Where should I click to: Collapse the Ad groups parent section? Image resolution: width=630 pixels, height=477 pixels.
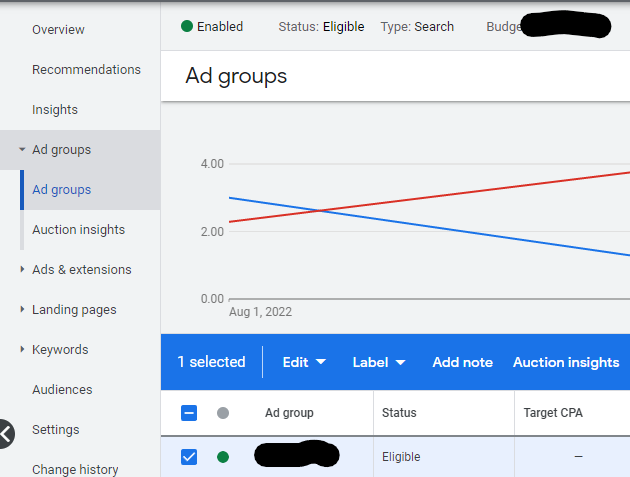[22, 150]
